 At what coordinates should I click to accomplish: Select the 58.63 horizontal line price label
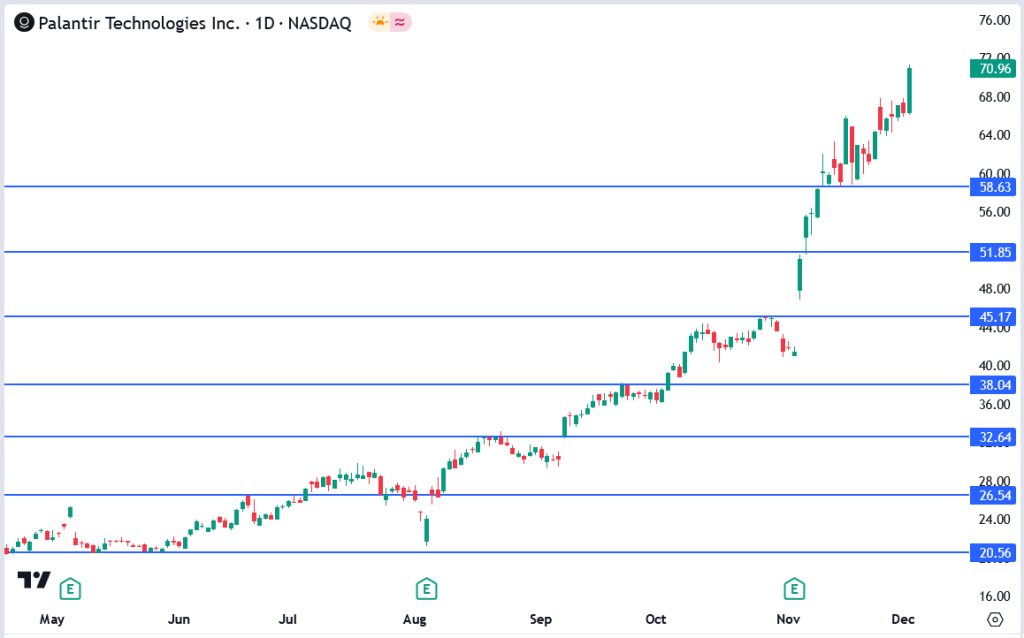(992, 187)
